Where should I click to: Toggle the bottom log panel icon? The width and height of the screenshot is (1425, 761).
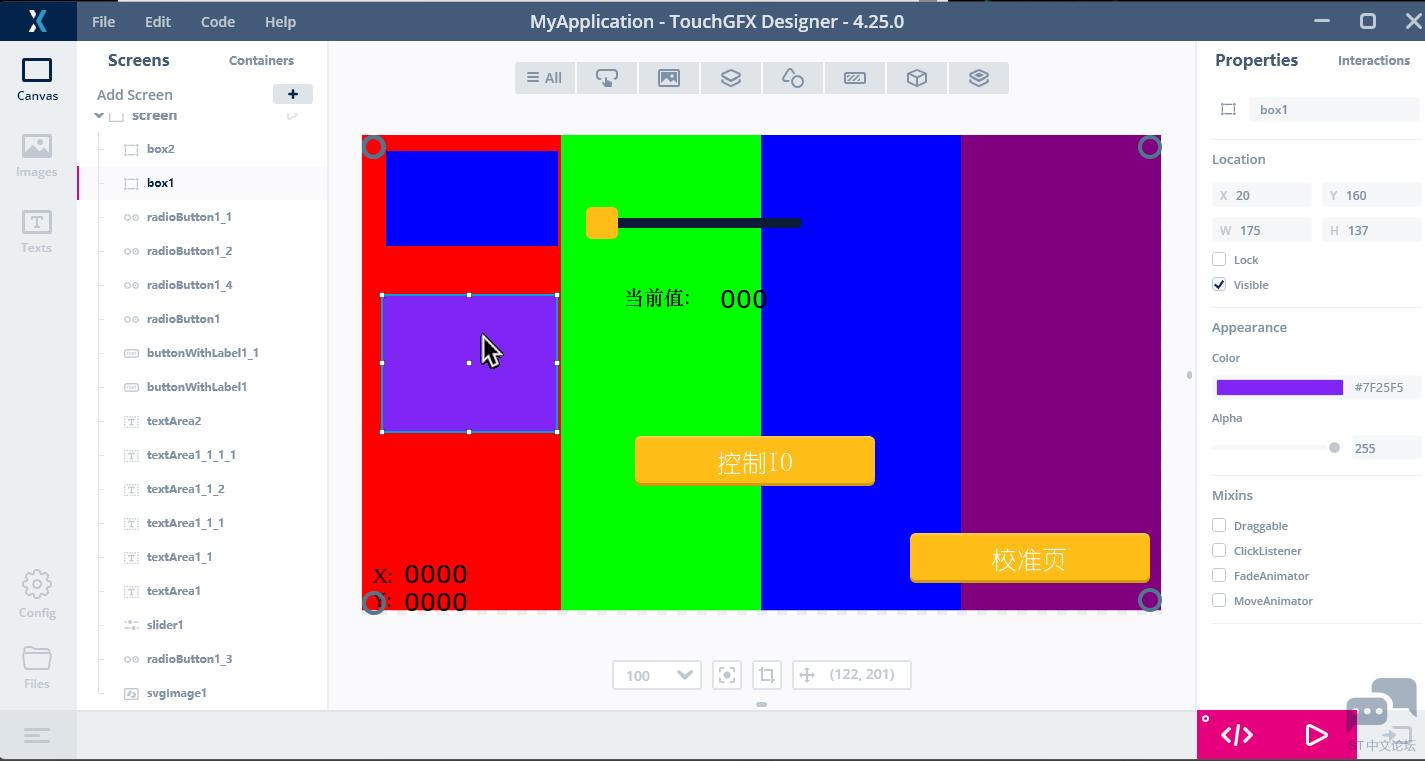(x=37, y=736)
